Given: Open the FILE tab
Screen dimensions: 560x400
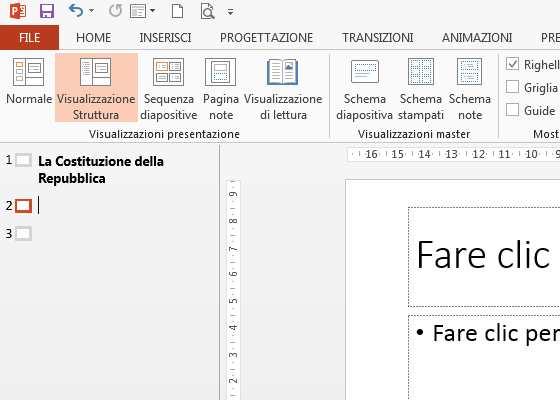Looking at the screenshot, I should (30, 38).
